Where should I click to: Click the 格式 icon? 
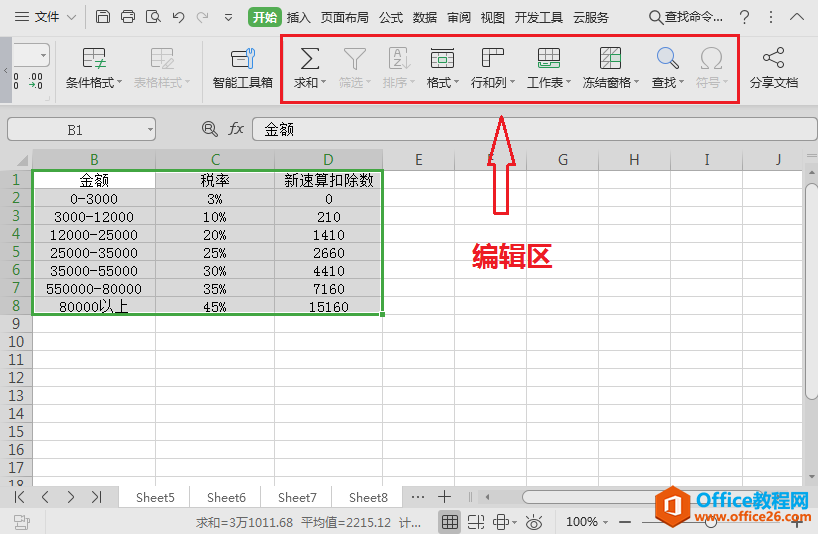(x=442, y=58)
